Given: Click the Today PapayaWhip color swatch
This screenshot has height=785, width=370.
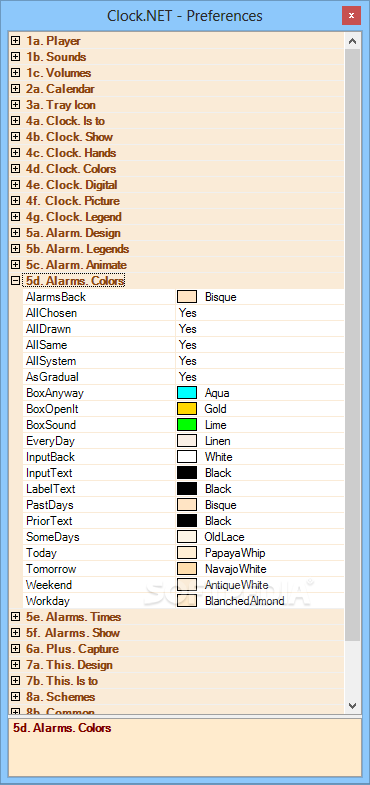Looking at the screenshot, I should pyautogui.click(x=187, y=553).
